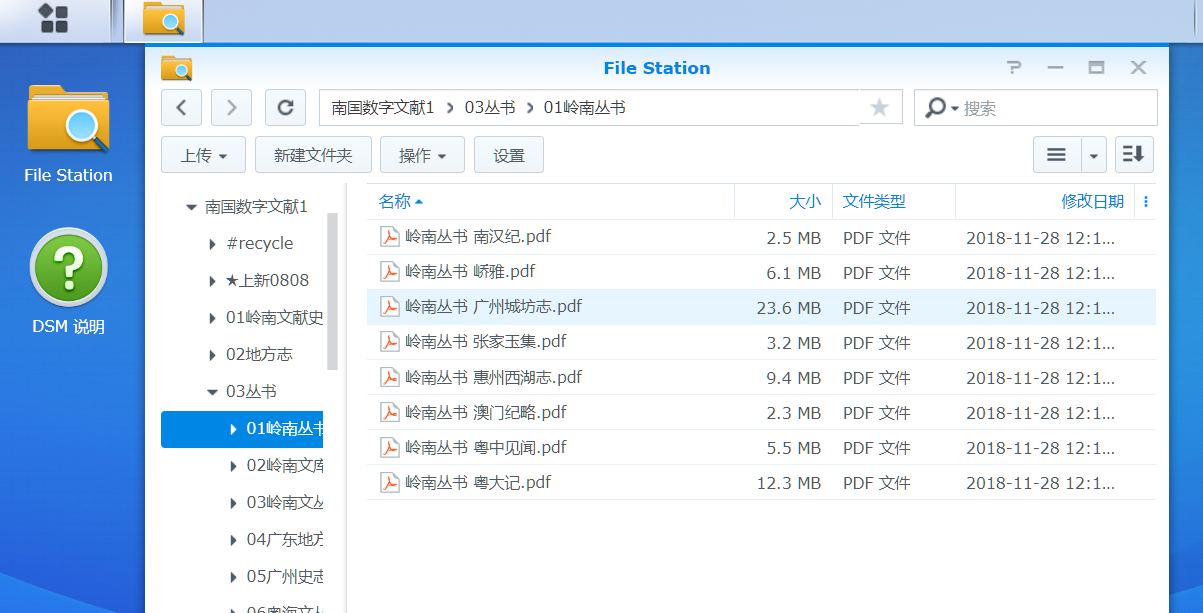
Task: Open the 操作 actions dropdown
Action: pos(422,155)
